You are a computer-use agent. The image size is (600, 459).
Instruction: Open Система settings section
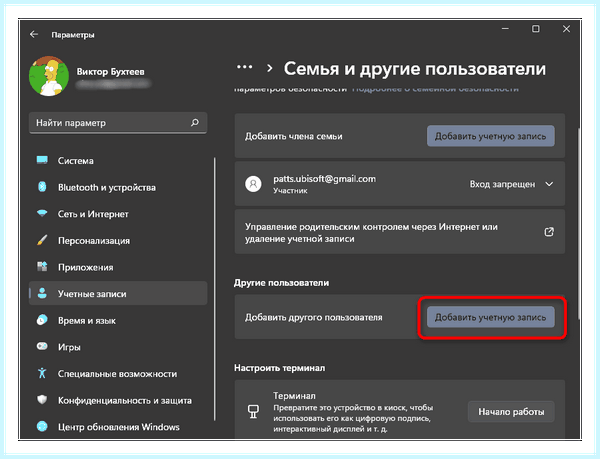click(x=118, y=161)
